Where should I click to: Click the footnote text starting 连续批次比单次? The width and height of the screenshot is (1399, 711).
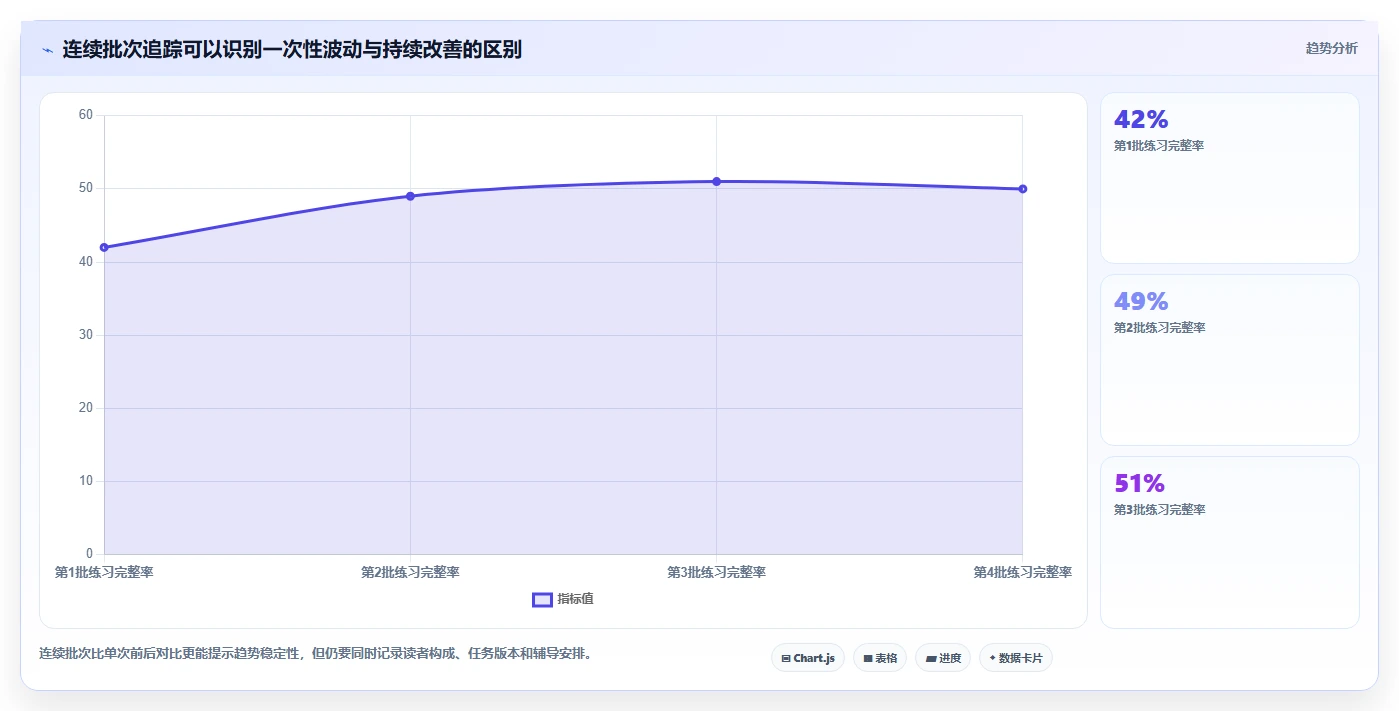point(318,654)
